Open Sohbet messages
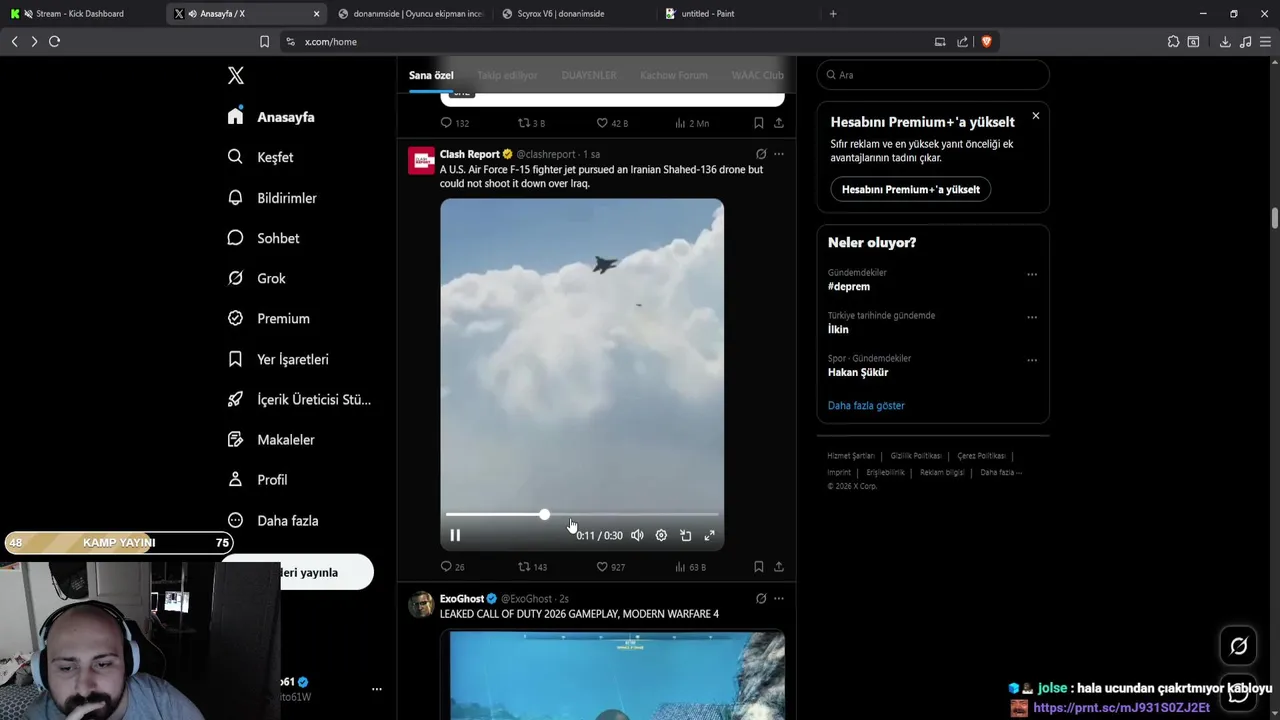Viewport: 1280px width, 720px height. pos(264,238)
